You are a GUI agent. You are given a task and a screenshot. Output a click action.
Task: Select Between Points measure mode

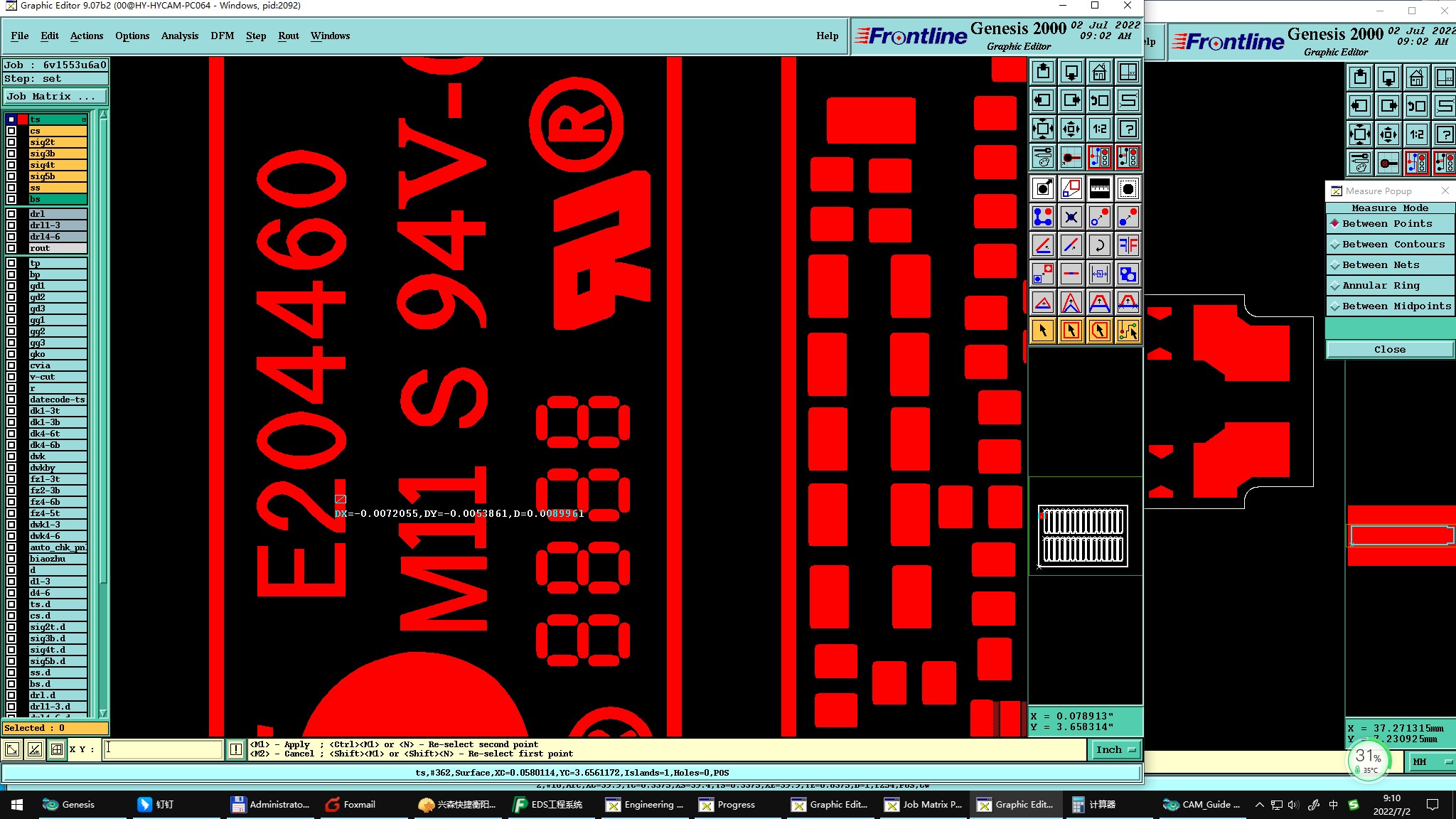click(x=1390, y=223)
